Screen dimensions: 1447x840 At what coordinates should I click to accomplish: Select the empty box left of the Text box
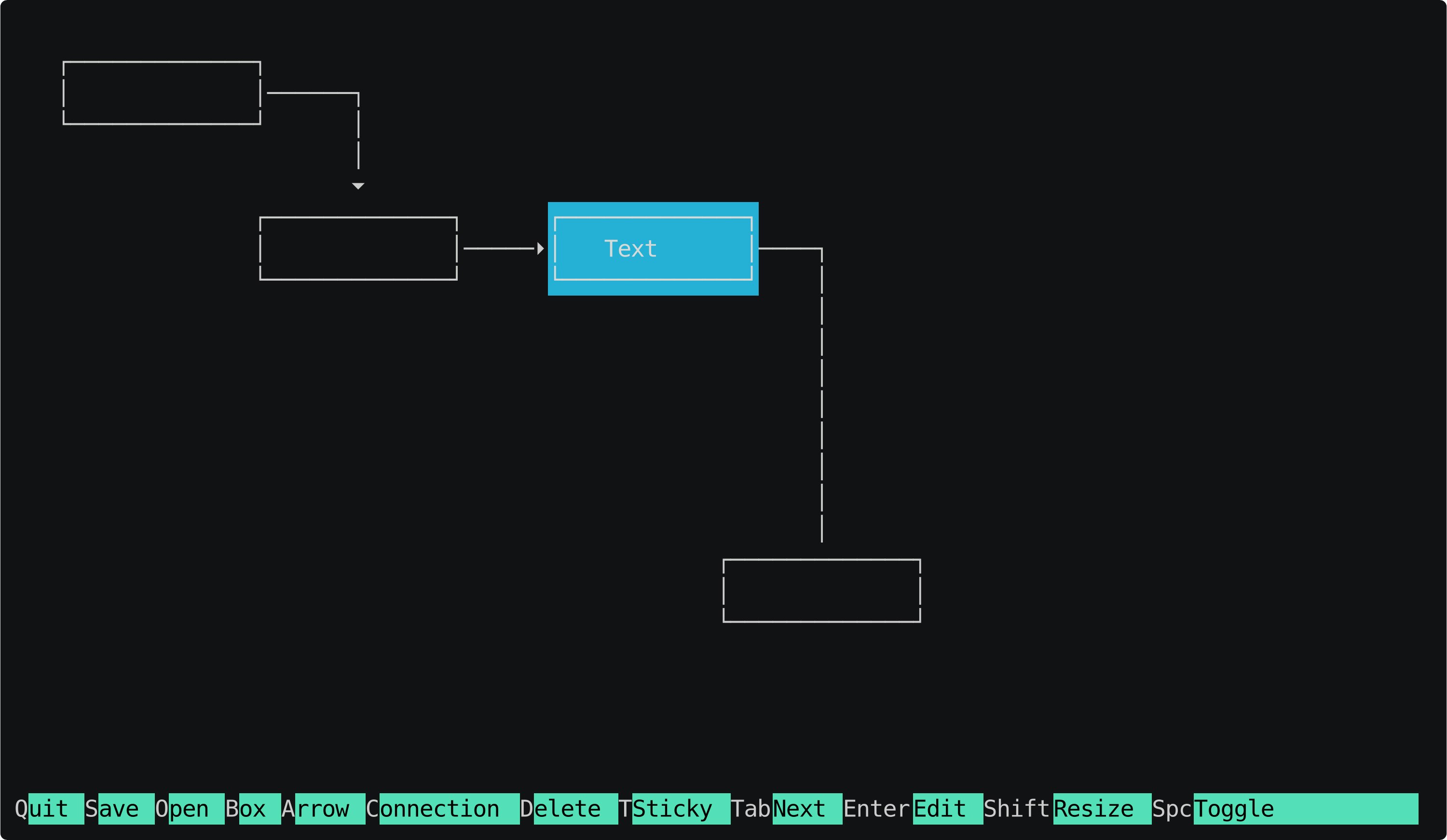coord(358,249)
